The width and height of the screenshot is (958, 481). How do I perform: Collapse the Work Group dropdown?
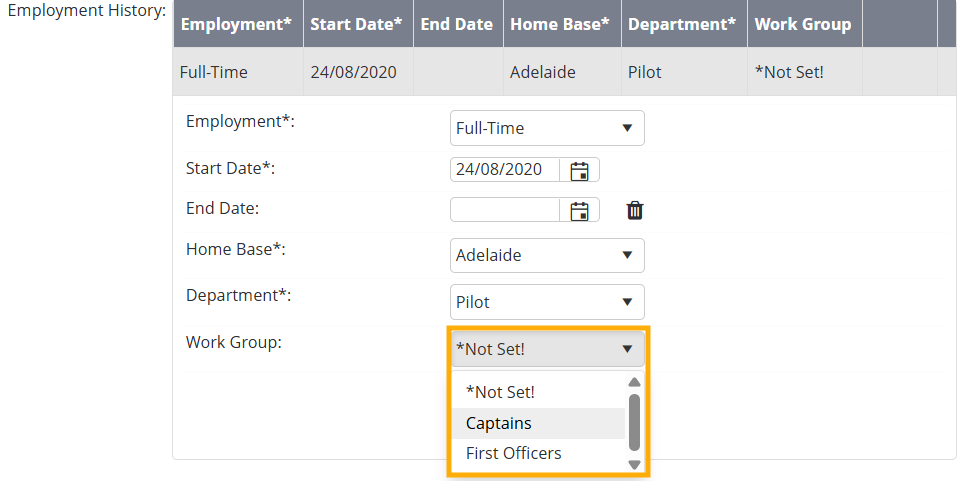[x=546, y=349]
